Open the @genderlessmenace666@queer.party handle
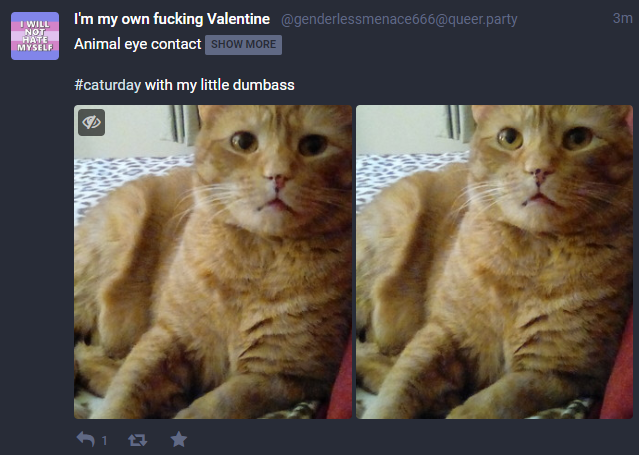 pos(399,19)
